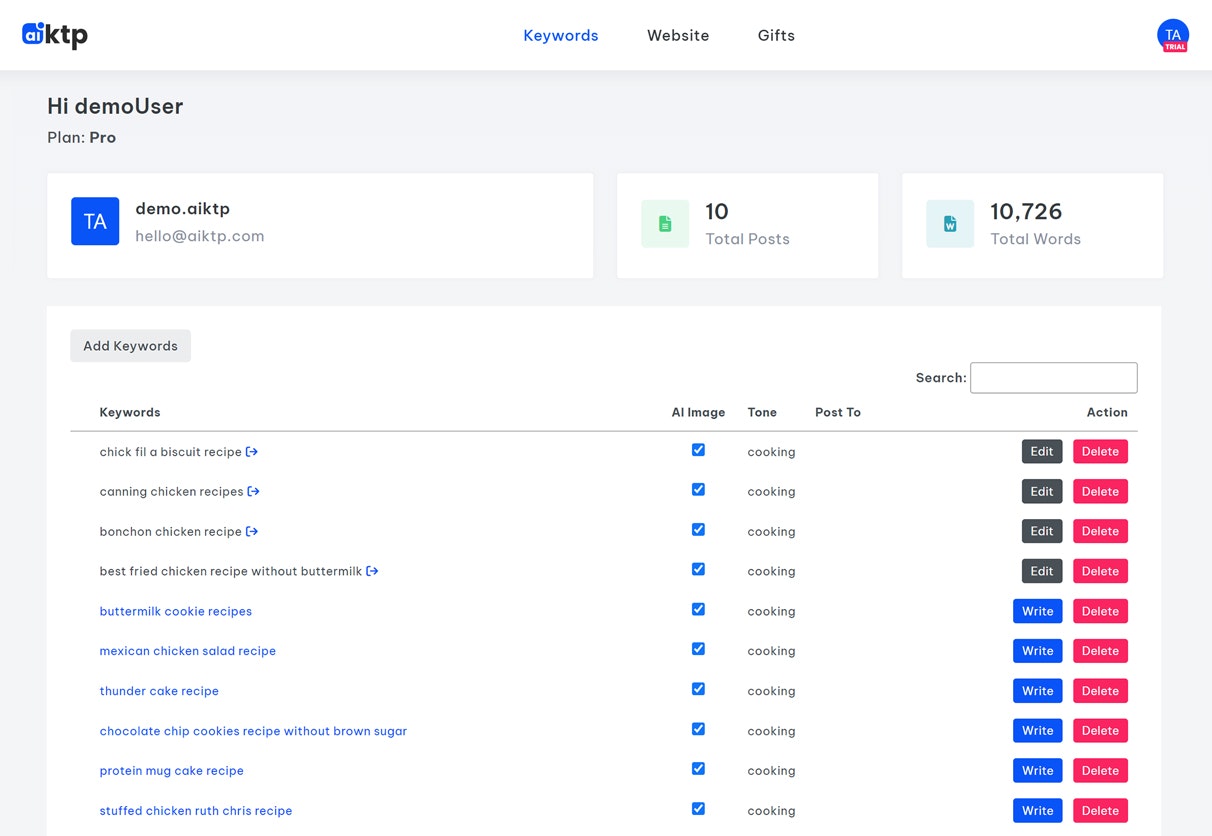
Task: Uncheck AI Image for thunder cake recipe
Action: pyautogui.click(x=698, y=690)
